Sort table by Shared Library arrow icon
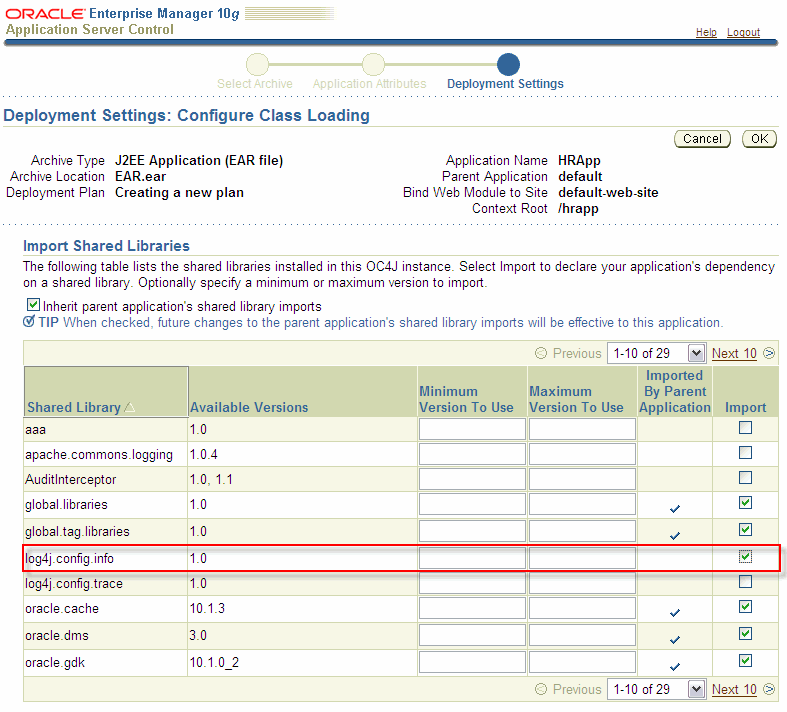787x712 pixels. point(129,407)
